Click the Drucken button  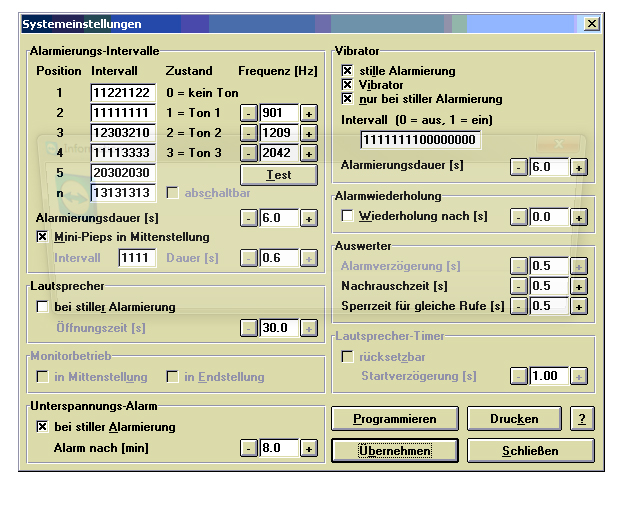coord(514,419)
